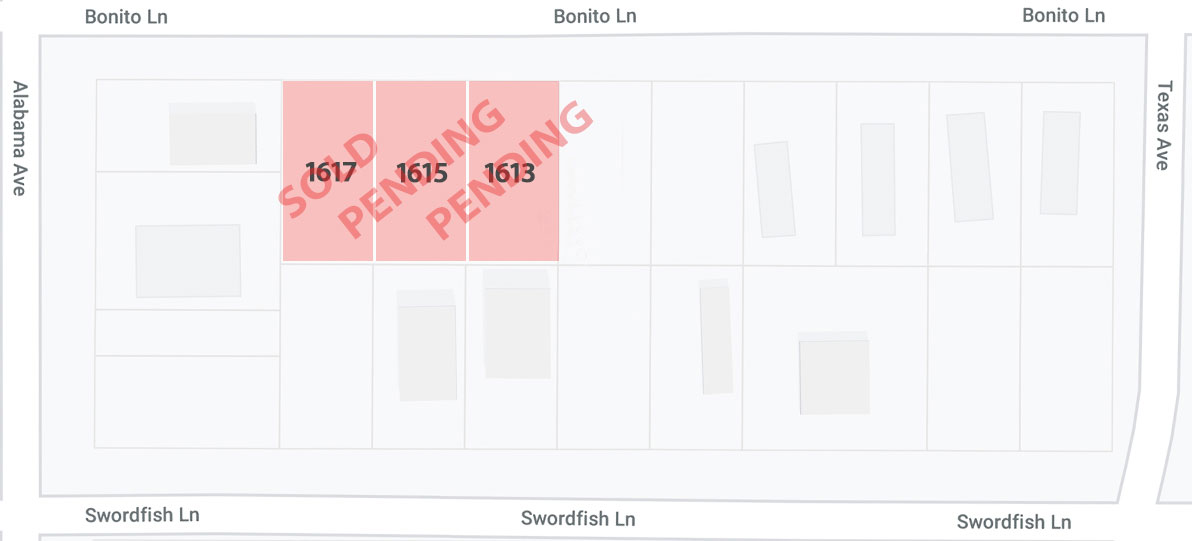This screenshot has height=541, width=1192.
Task: Select building footprint in the northwest corner lot
Action: pyautogui.click(x=213, y=134)
